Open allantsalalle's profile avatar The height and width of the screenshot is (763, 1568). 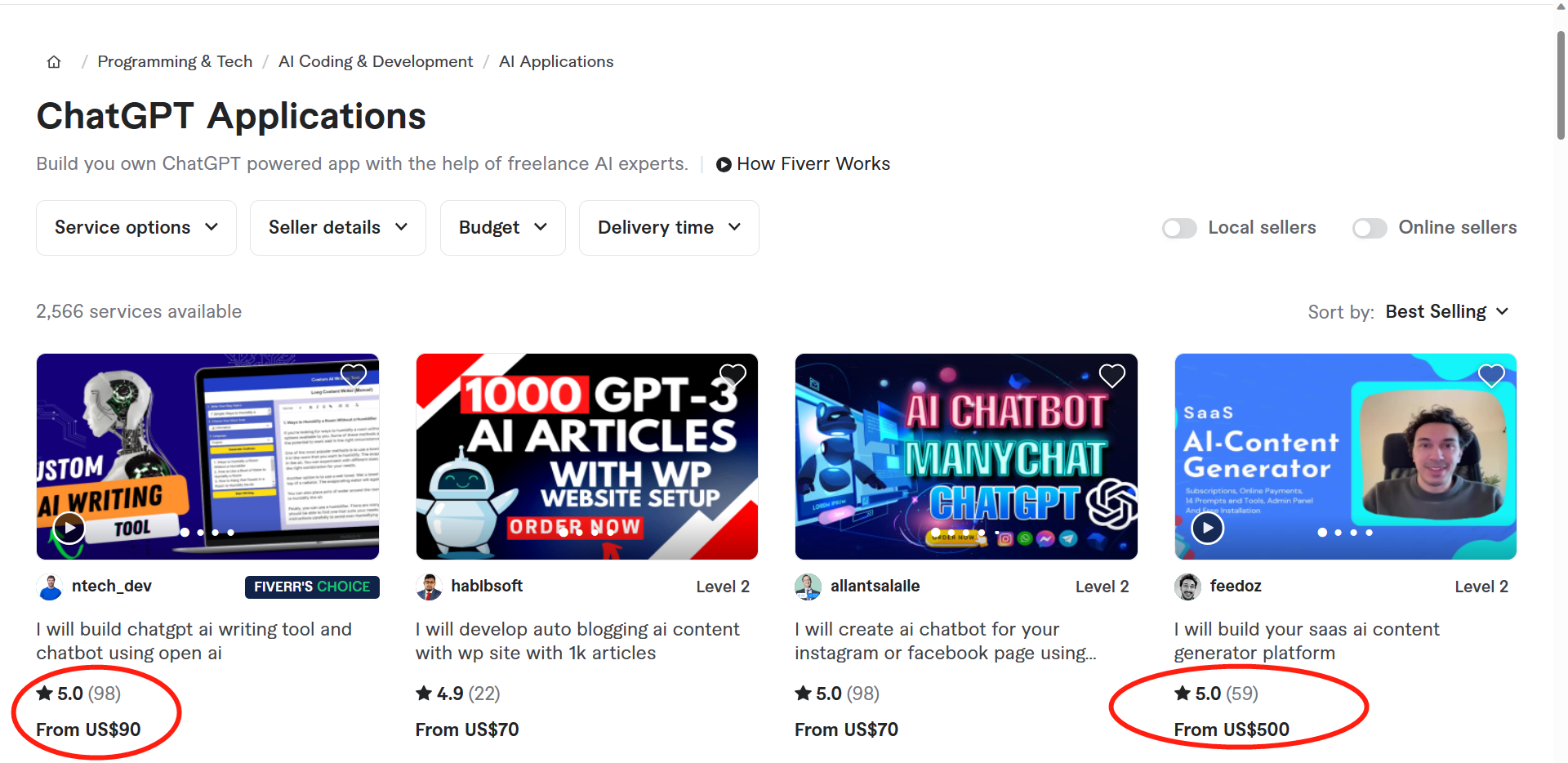(x=808, y=587)
